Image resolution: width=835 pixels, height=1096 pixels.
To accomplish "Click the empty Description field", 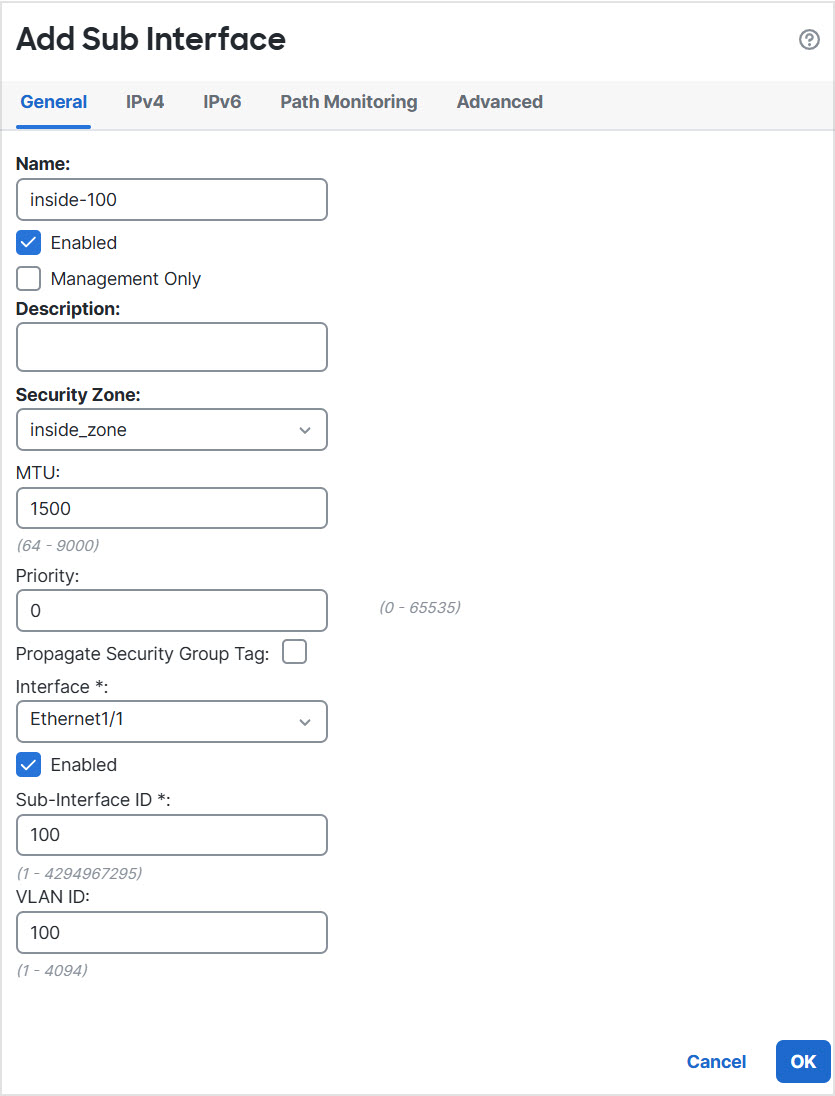I will coord(171,347).
